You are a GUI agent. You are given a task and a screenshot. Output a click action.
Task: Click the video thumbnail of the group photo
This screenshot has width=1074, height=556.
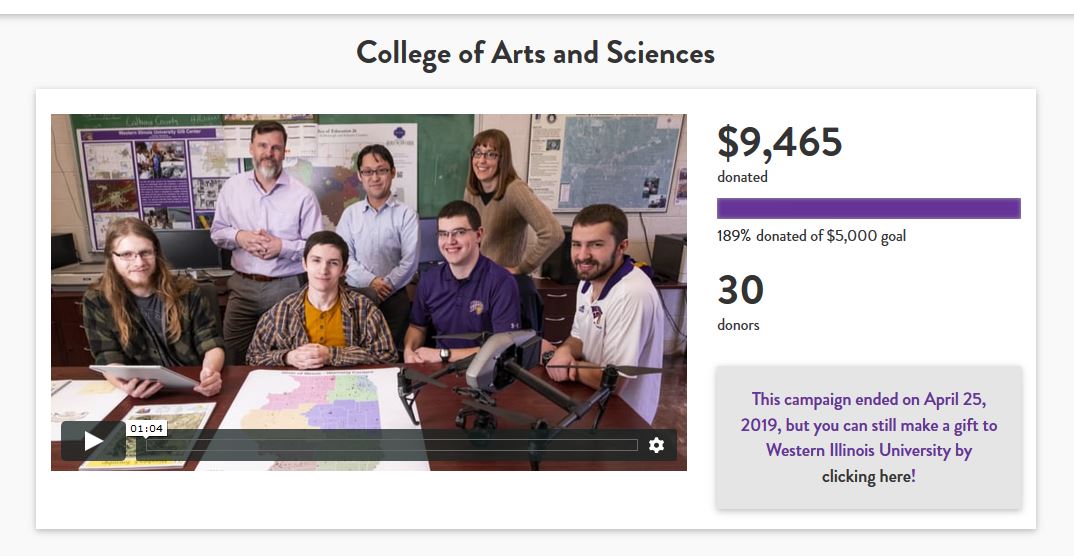(368, 250)
